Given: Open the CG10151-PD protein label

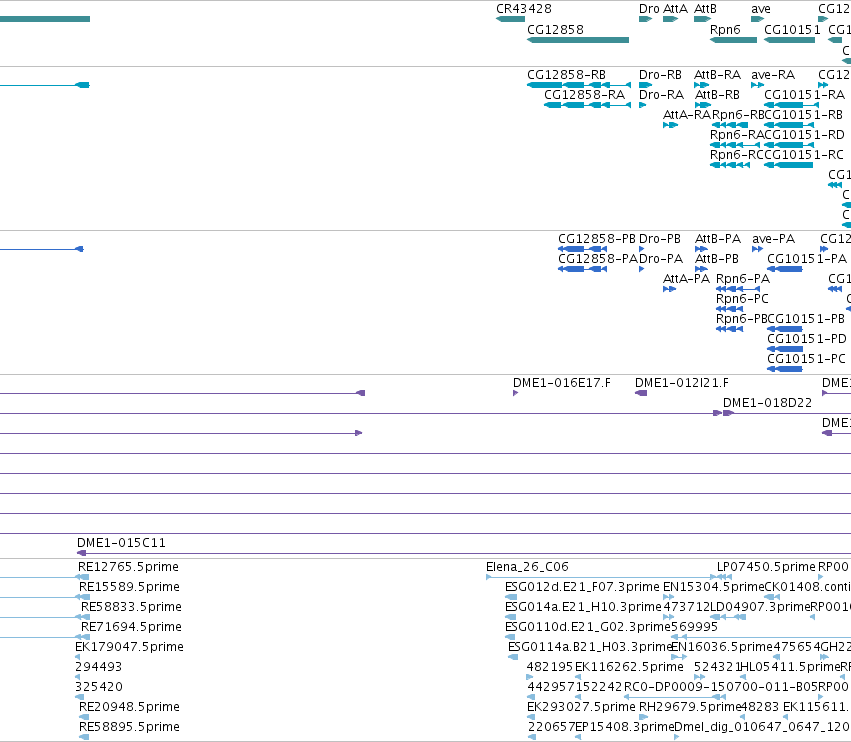Looking at the screenshot, I should (x=807, y=339).
